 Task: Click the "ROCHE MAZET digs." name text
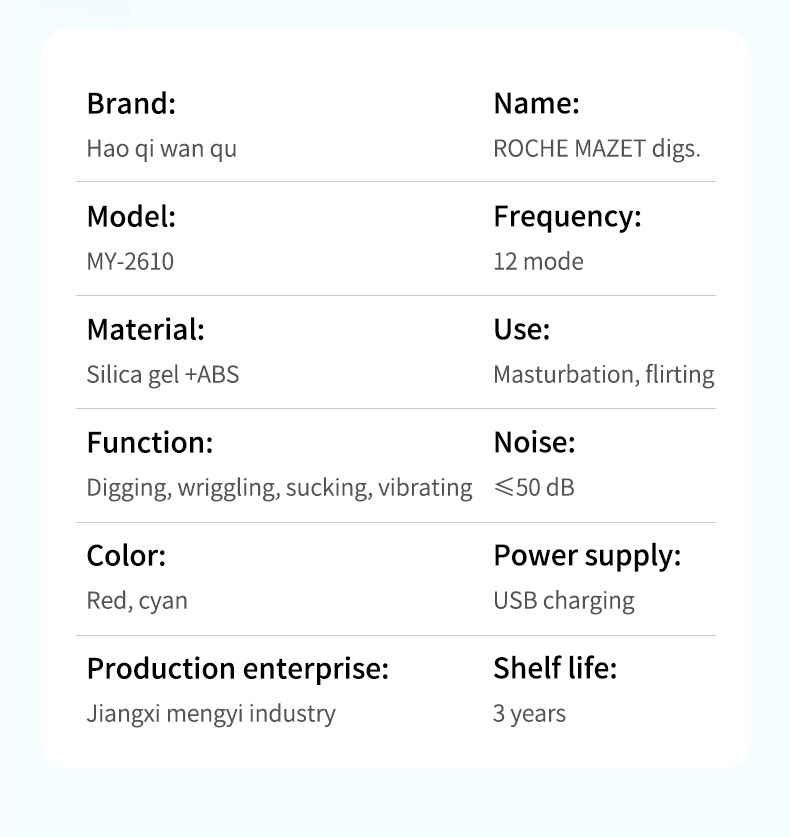tap(597, 149)
